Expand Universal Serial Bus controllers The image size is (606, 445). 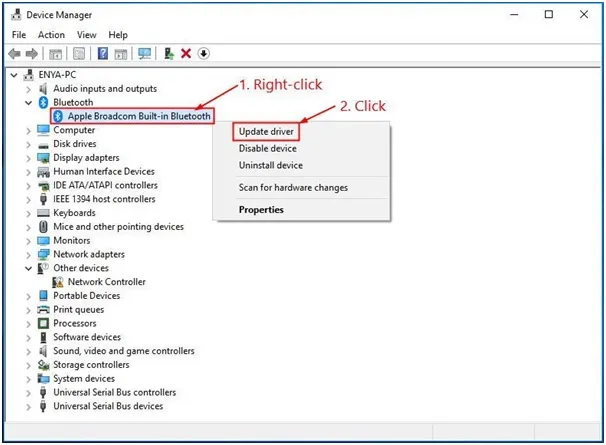point(28,393)
